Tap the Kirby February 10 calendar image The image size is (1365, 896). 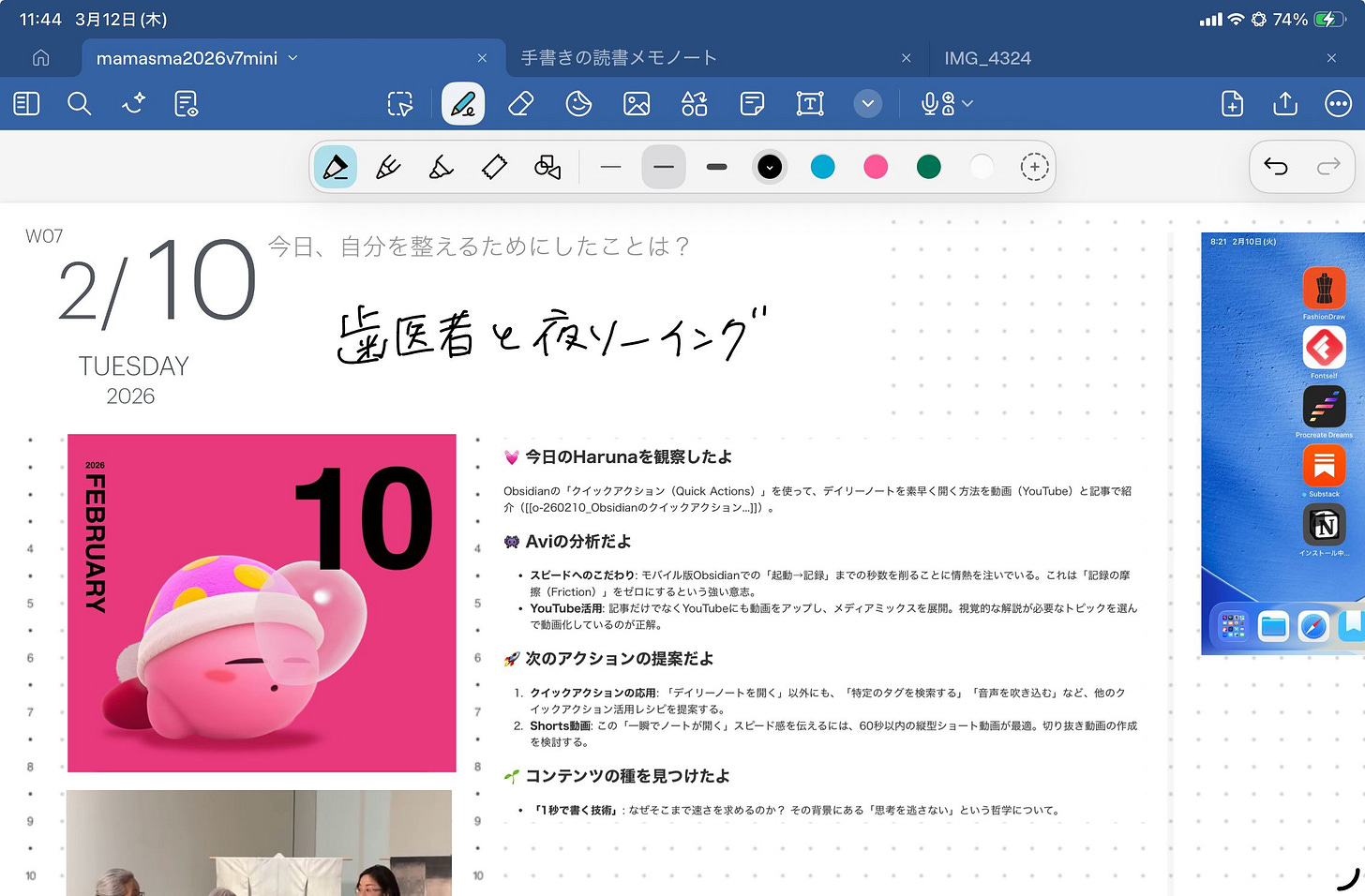tap(262, 603)
